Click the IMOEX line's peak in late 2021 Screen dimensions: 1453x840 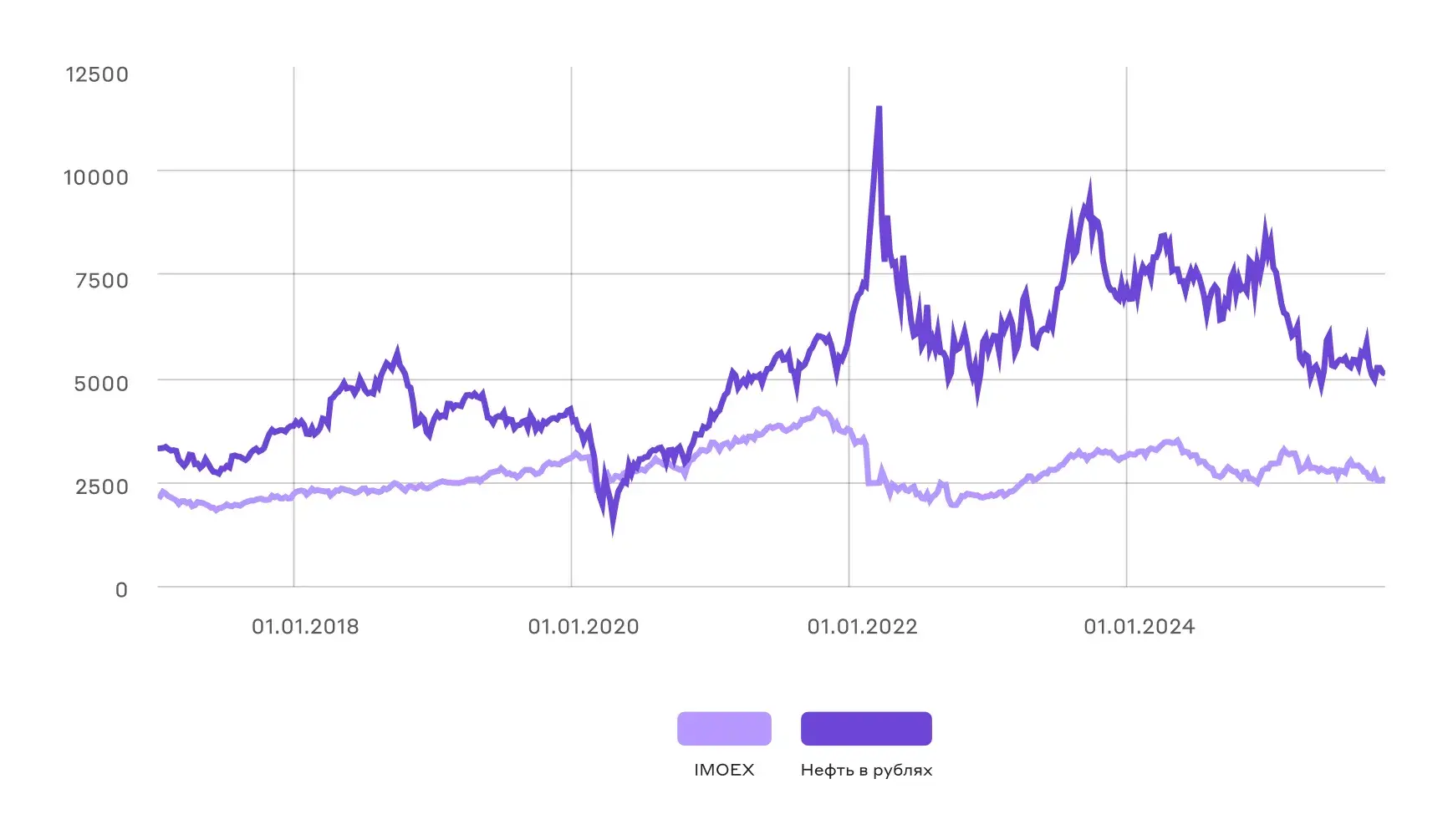coord(818,410)
